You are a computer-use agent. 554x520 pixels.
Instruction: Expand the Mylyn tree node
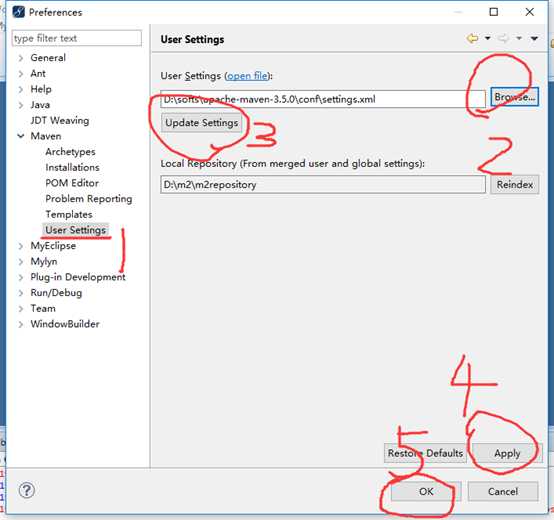click(20, 261)
